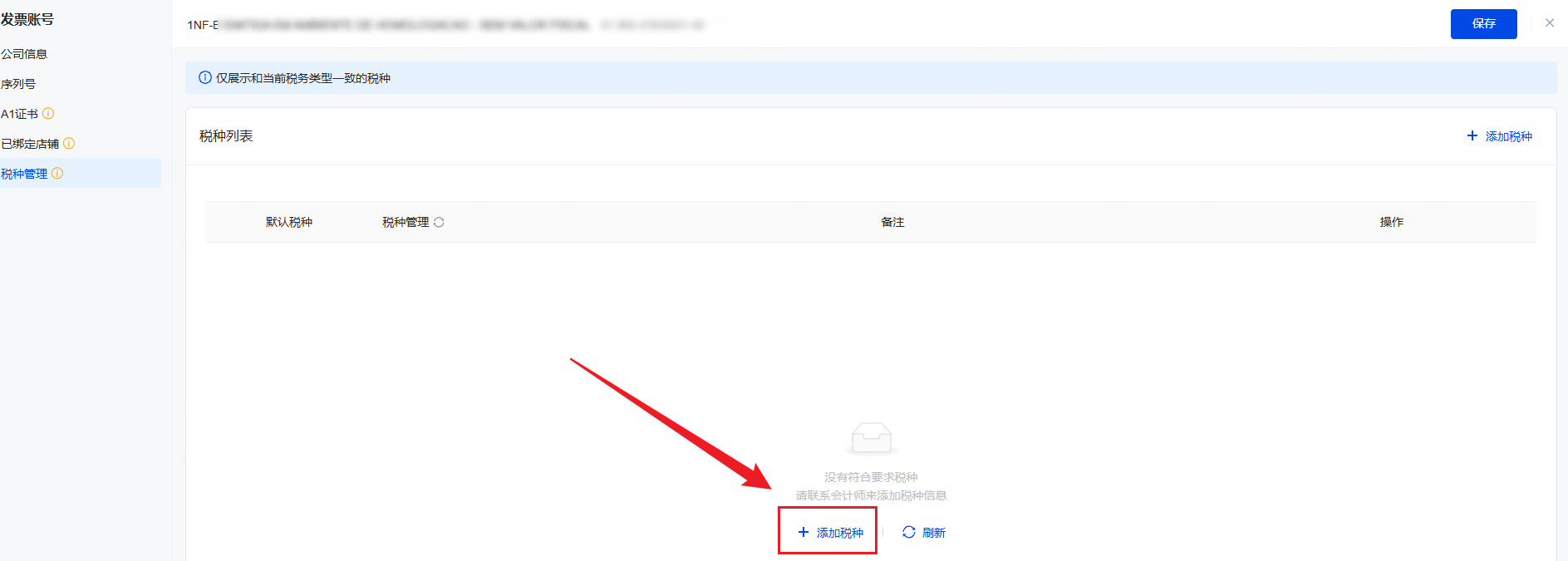Click the empty inbox icon in the table
Image resolution: width=1568 pixels, height=561 pixels.
(871, 438)
